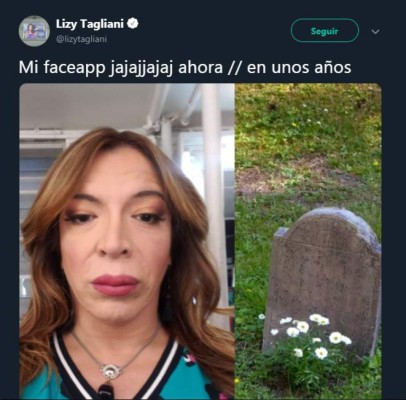
Task: Click the word "ahora" in the tweet
Action: pos(200,67)
